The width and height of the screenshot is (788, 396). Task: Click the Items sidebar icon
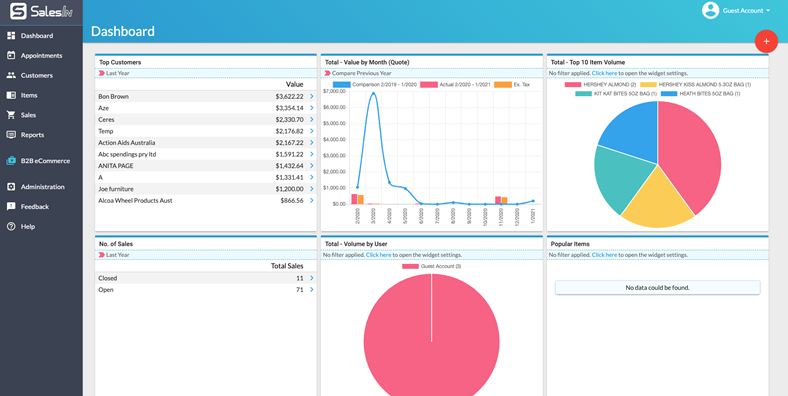click(11, 95)
